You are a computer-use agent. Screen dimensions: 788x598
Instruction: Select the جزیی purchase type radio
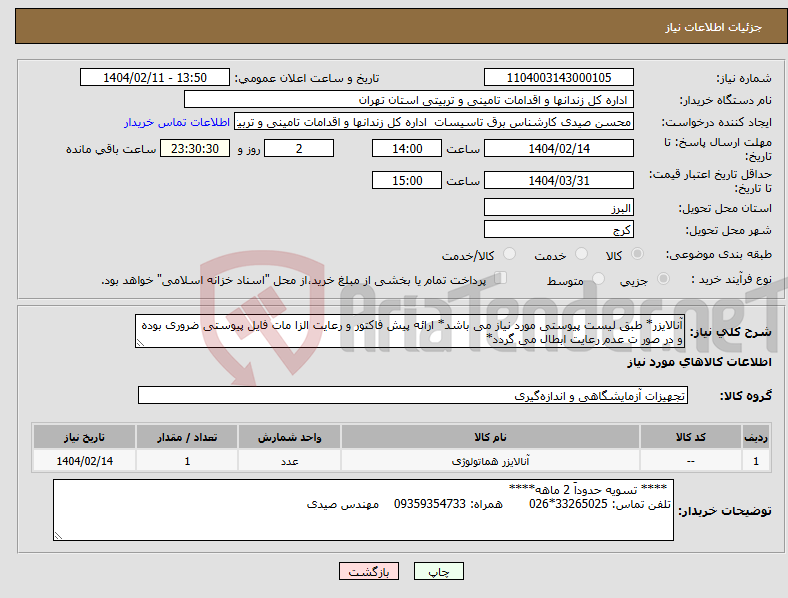pos(663,278)
